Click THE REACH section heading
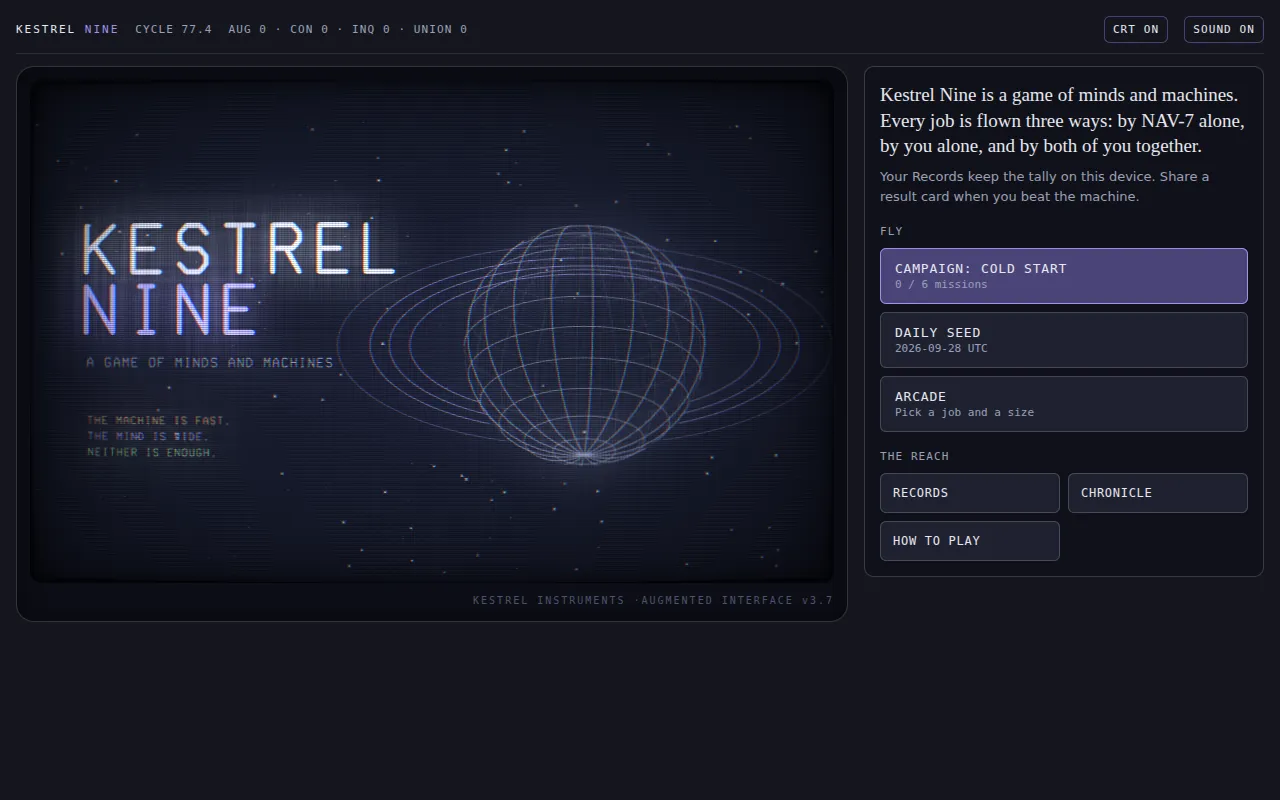This screenshot has height=800, width=1280. point(914,456)
